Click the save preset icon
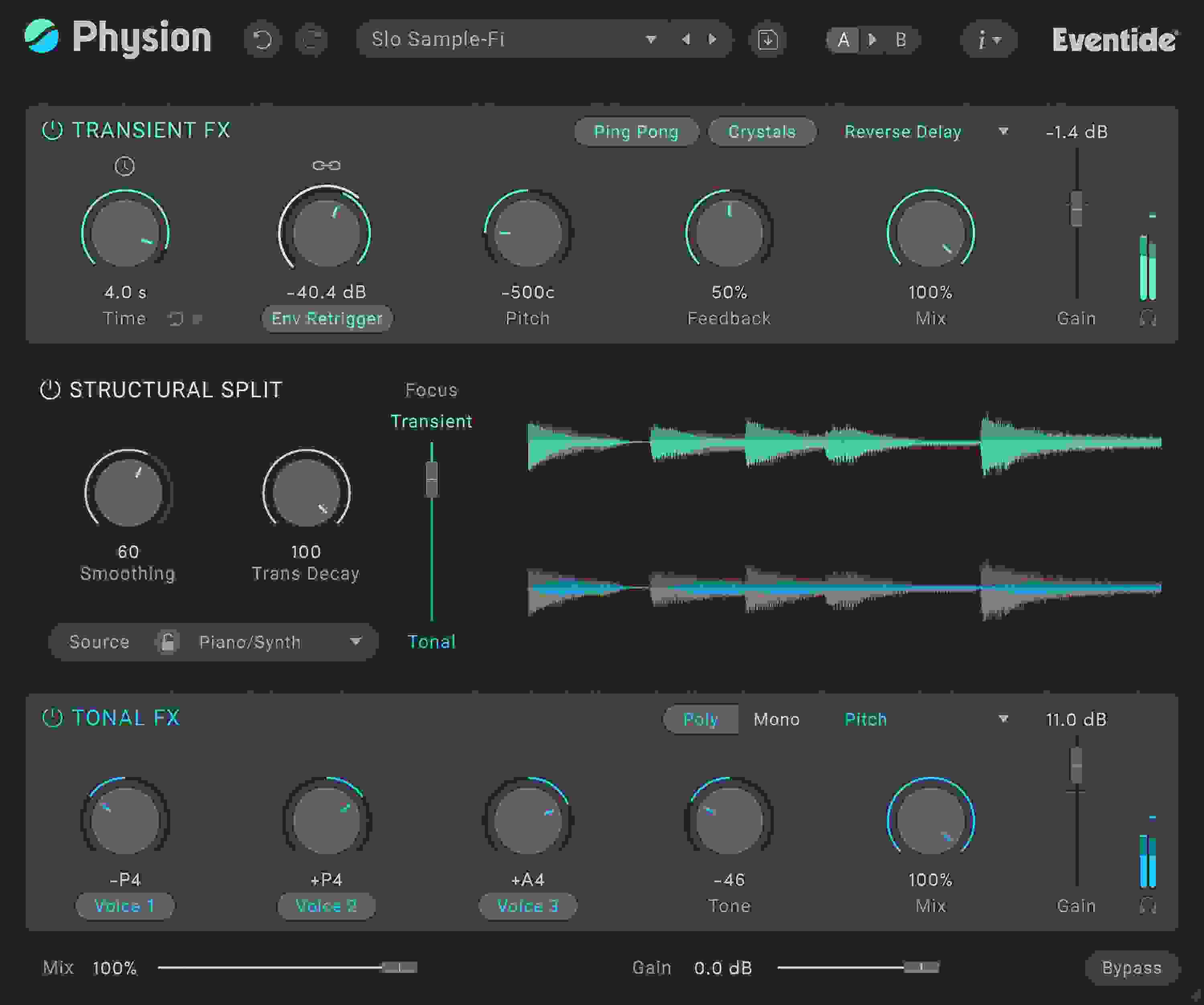Image resolution: width=1204 pixels, height=1005 pixels. click(768, 39)
